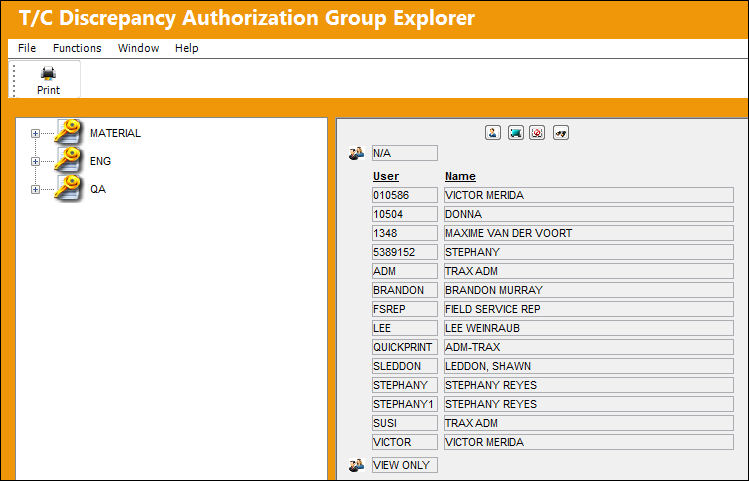
Task: Click name ADM-TRAX
Action: pyautogui.click(x=588, y=347)
